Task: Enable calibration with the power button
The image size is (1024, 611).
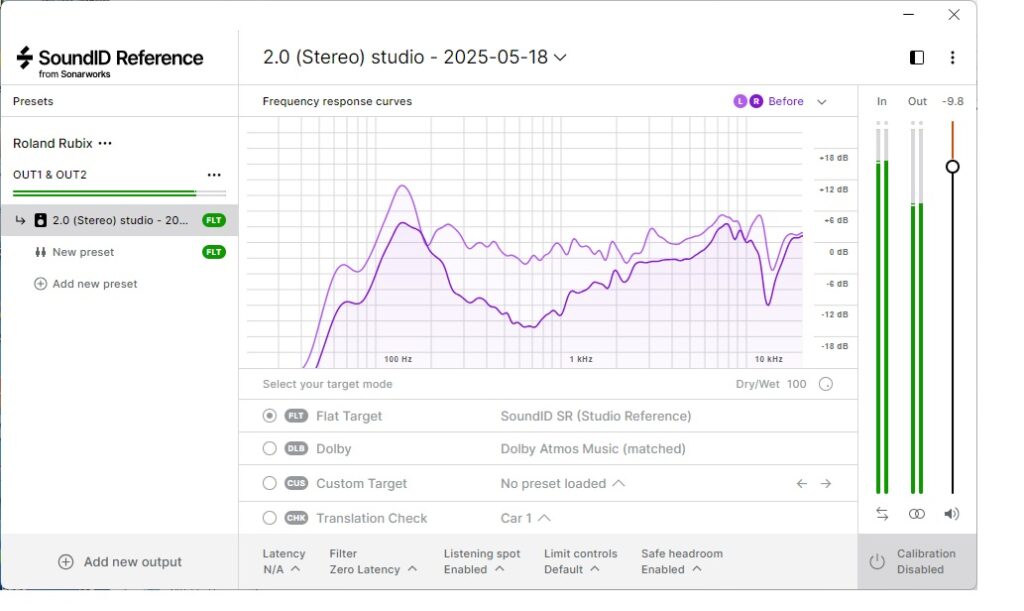Action: (877, 562)
